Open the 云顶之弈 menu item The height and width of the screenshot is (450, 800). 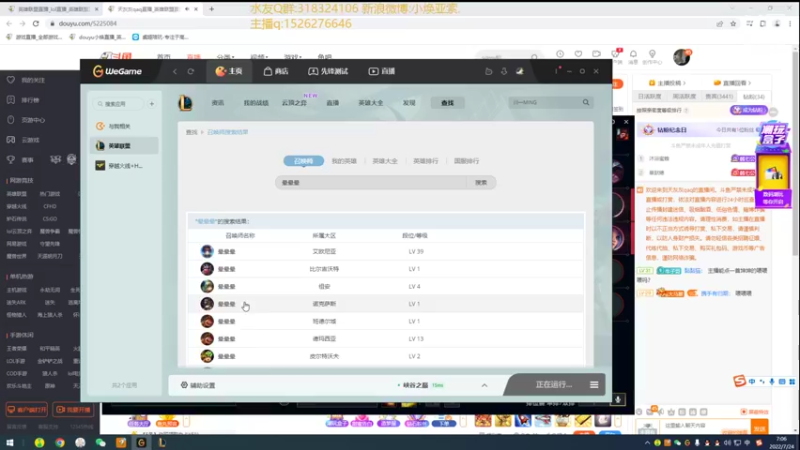coord(294,103)
